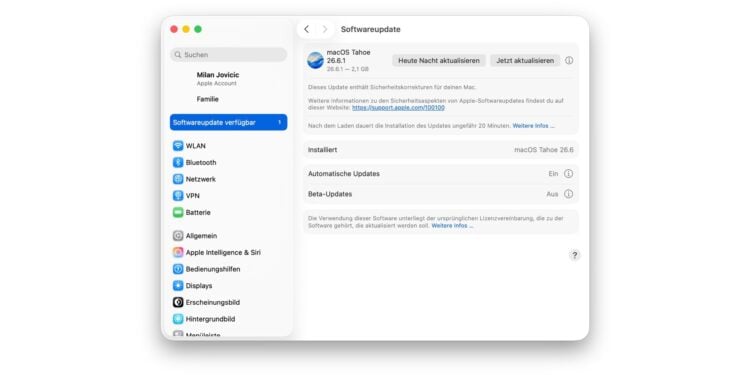Click the macOS Tahoe update icon

pos(315,60)
